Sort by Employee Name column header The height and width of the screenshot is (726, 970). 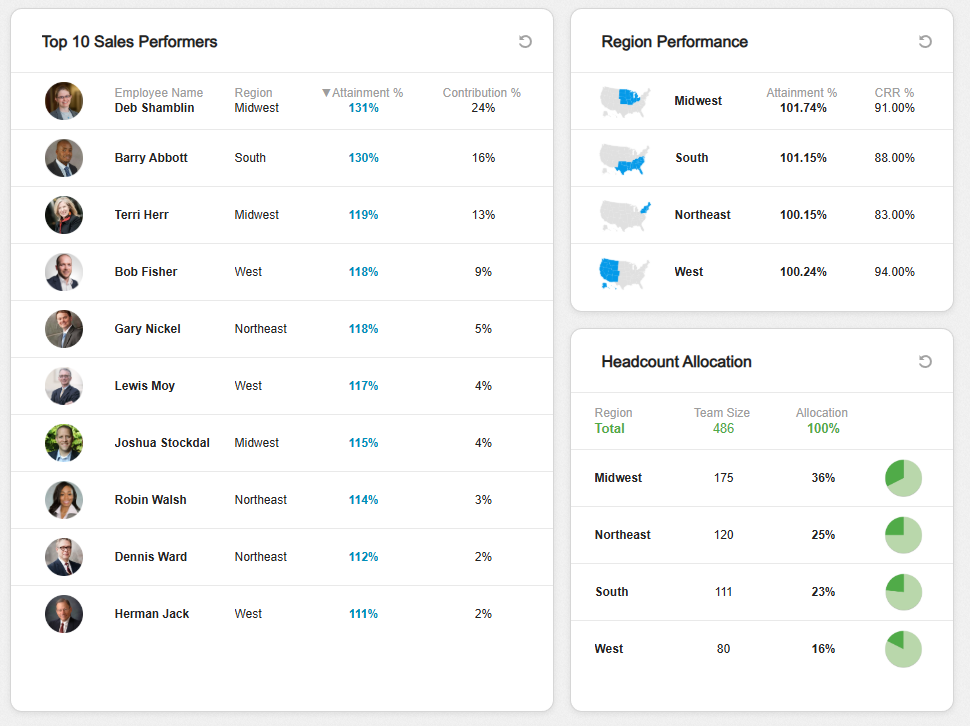click(158, 93)
